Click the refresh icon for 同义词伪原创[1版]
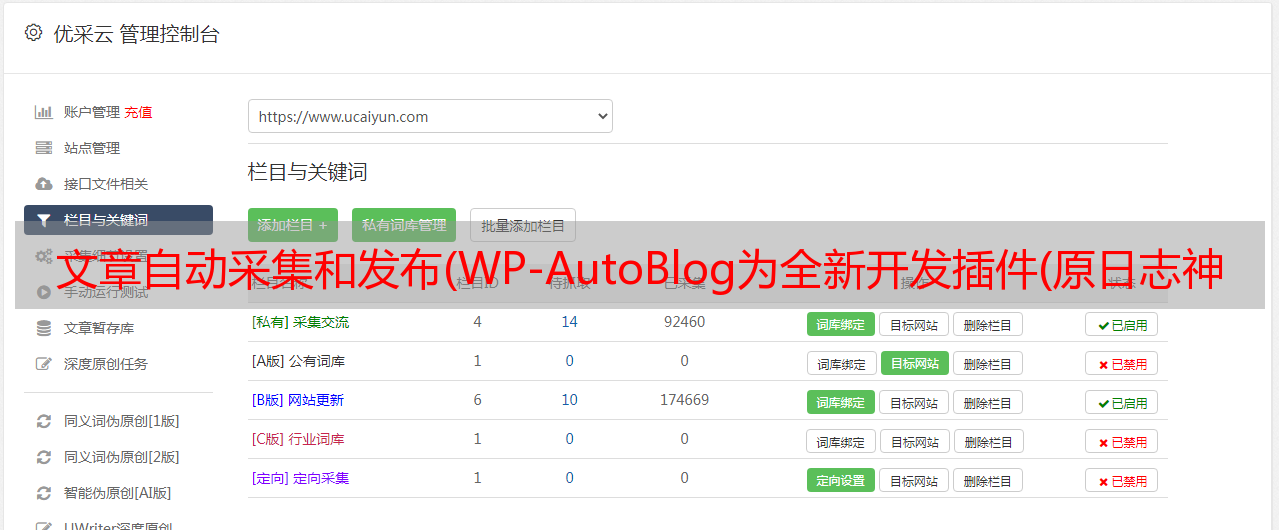 44,421
